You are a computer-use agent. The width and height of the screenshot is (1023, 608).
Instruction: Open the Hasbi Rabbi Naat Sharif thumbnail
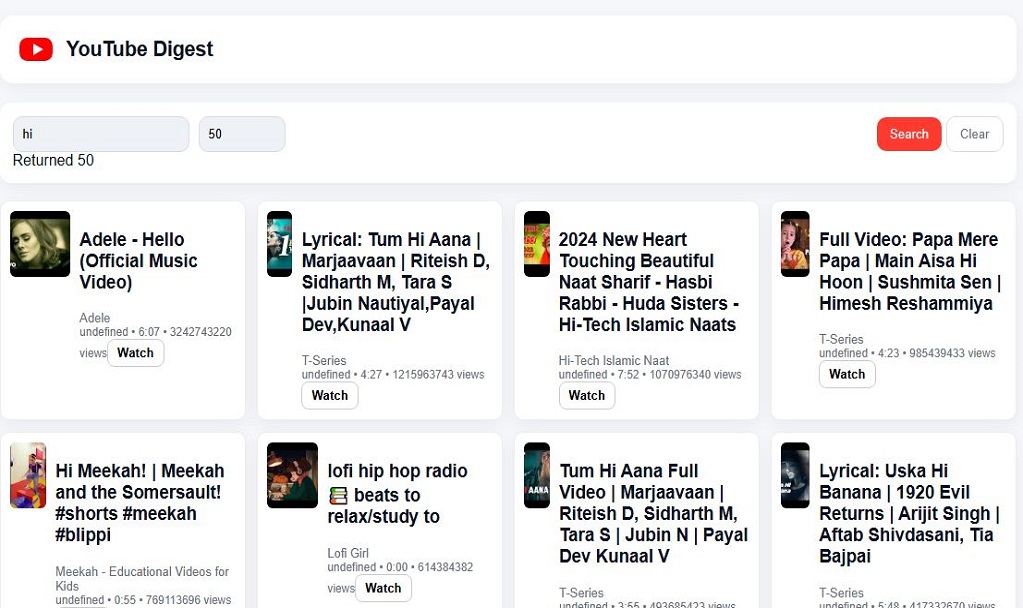[537, 244]
